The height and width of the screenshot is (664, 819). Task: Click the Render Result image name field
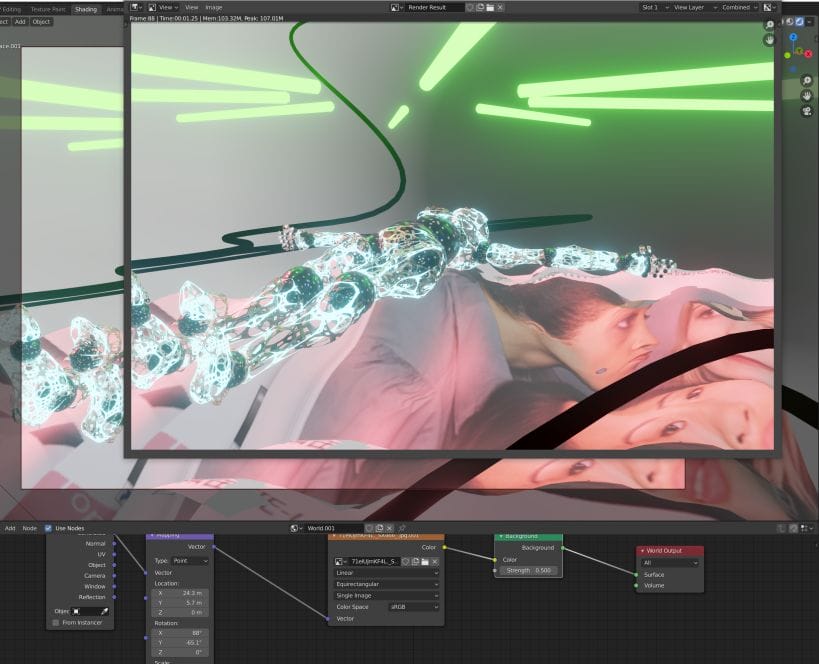[x=435, y=7]
